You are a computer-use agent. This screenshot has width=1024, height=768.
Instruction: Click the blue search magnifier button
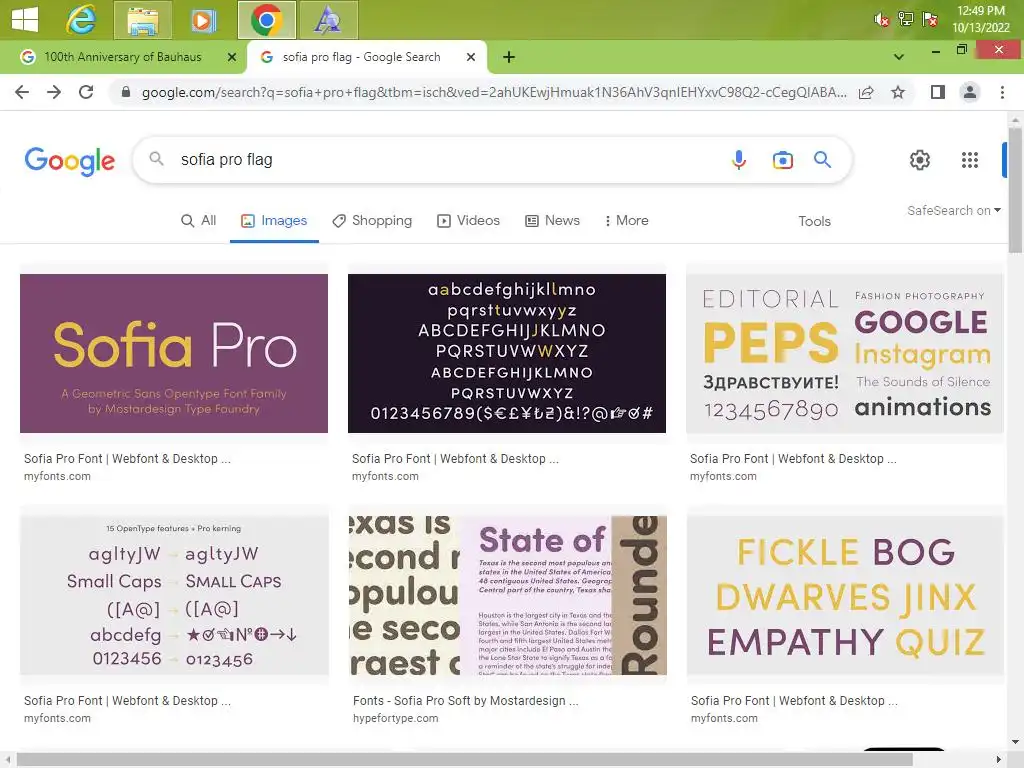[822, 159]
